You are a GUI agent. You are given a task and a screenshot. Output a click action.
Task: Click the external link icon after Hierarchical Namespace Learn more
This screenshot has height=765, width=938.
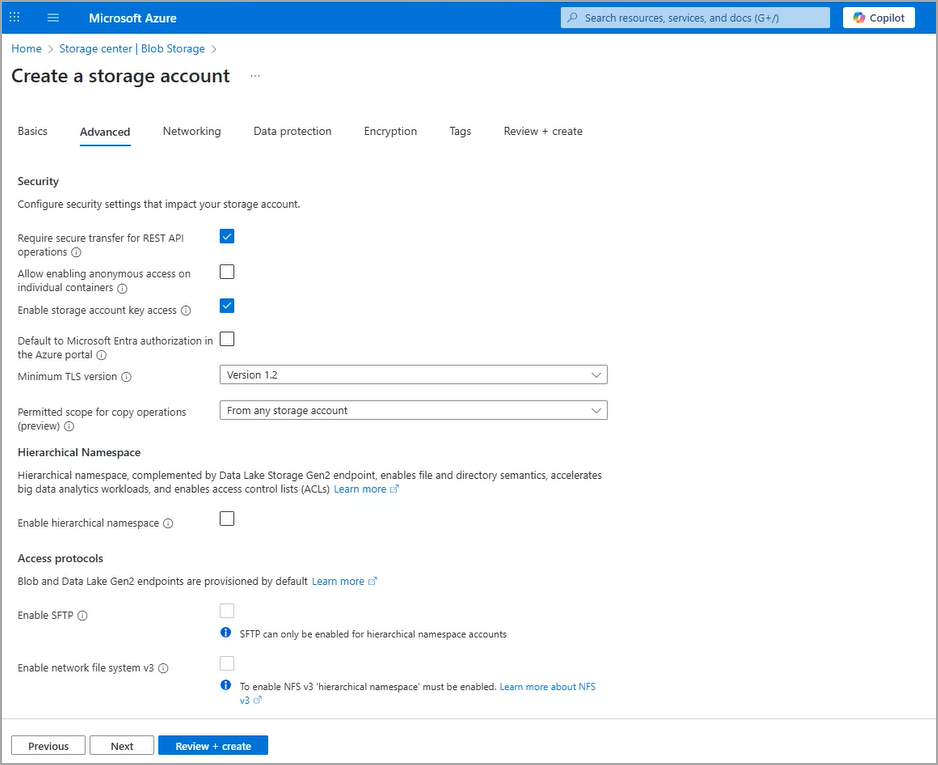point(394,489)
